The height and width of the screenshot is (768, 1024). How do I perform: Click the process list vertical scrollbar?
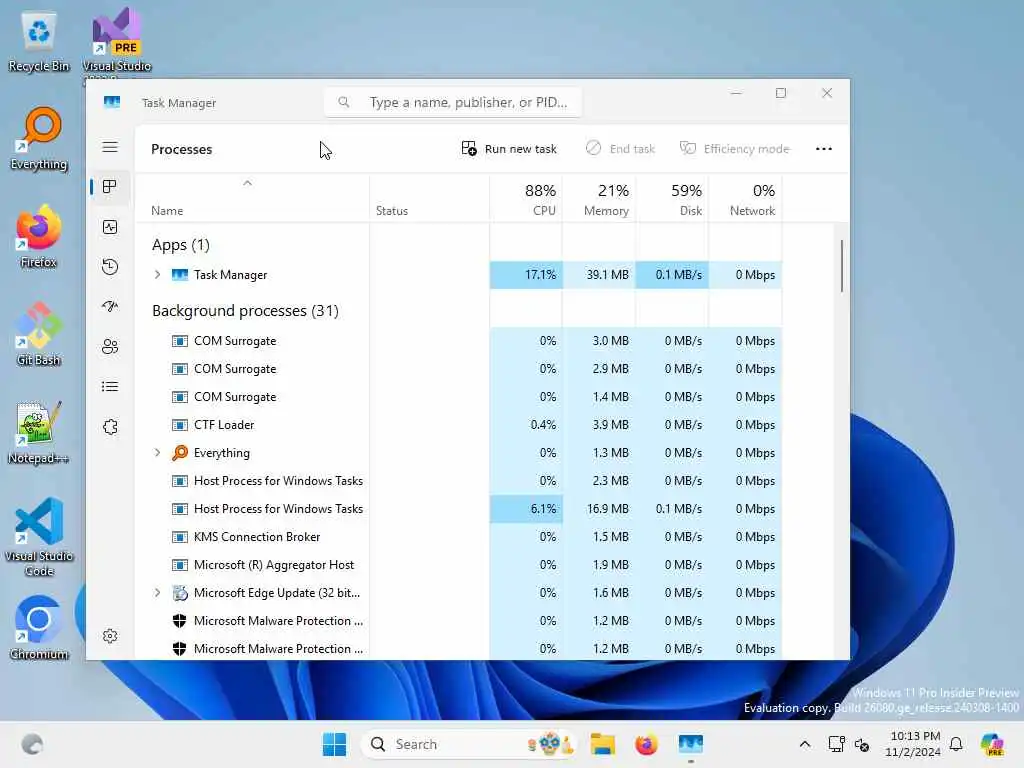841,266
